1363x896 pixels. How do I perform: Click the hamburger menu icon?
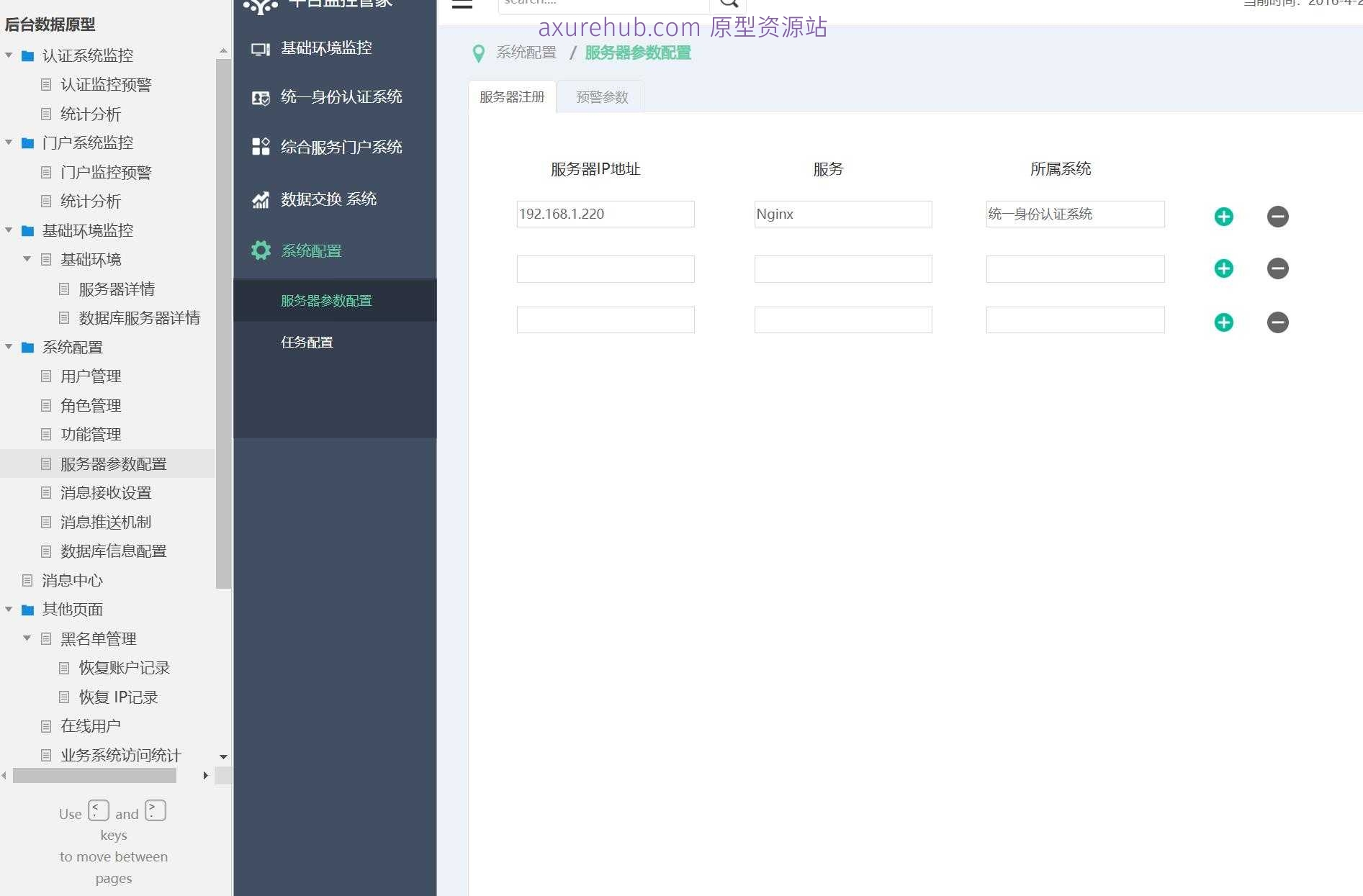coord(462,4)
